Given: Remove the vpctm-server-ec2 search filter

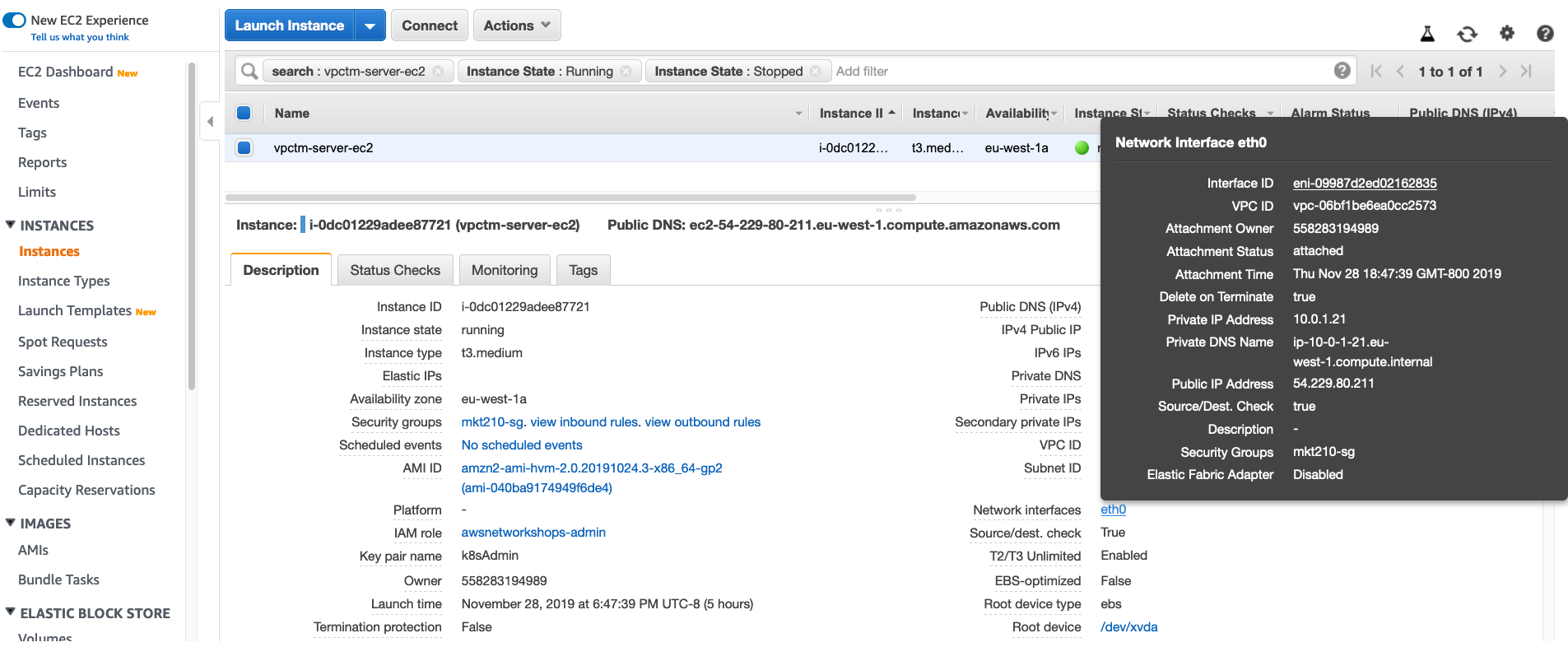Looking at the screenshot, I should [x=439, y=72].
